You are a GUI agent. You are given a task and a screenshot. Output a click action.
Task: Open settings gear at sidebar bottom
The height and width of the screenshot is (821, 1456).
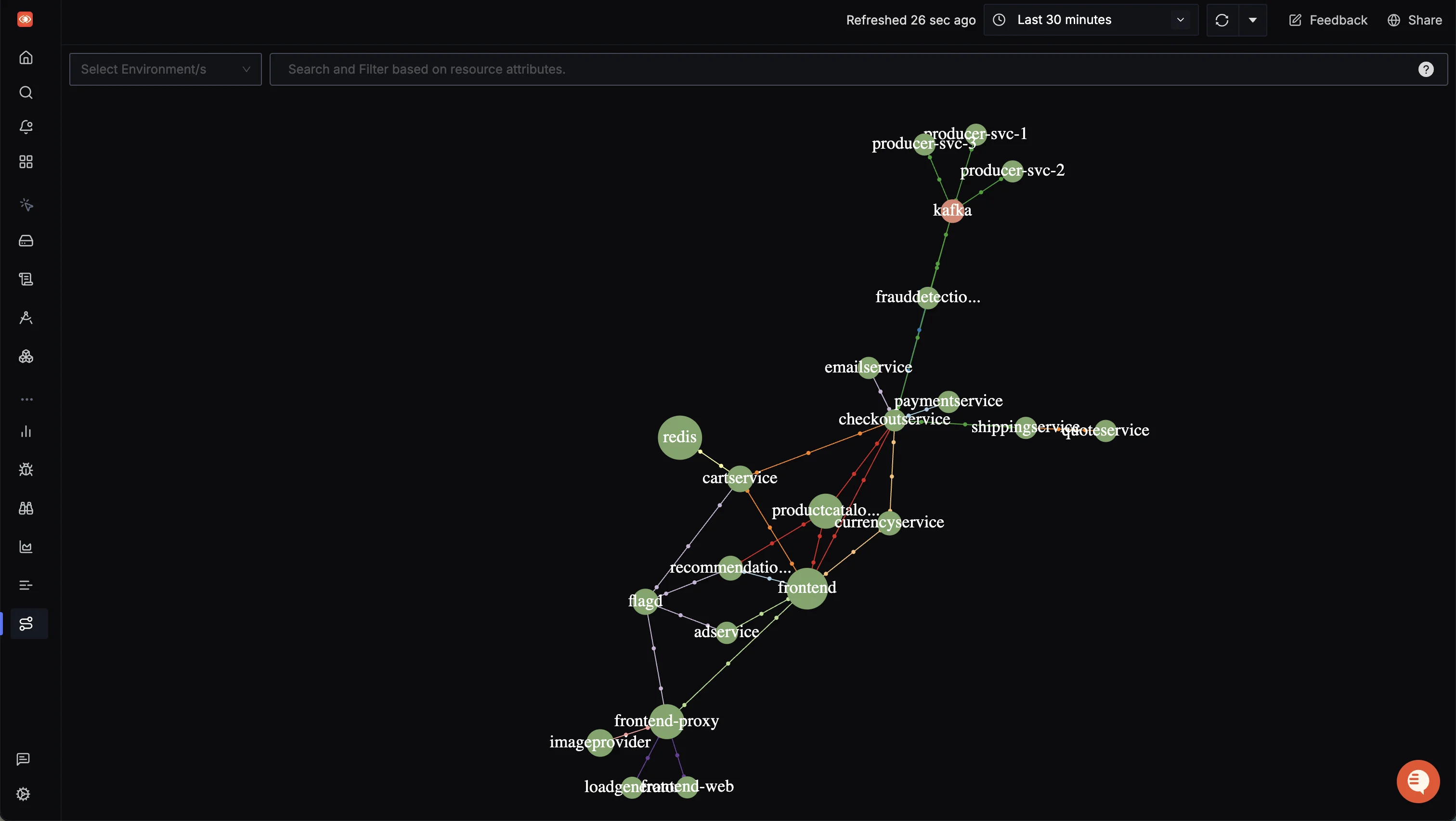(23, 794)
